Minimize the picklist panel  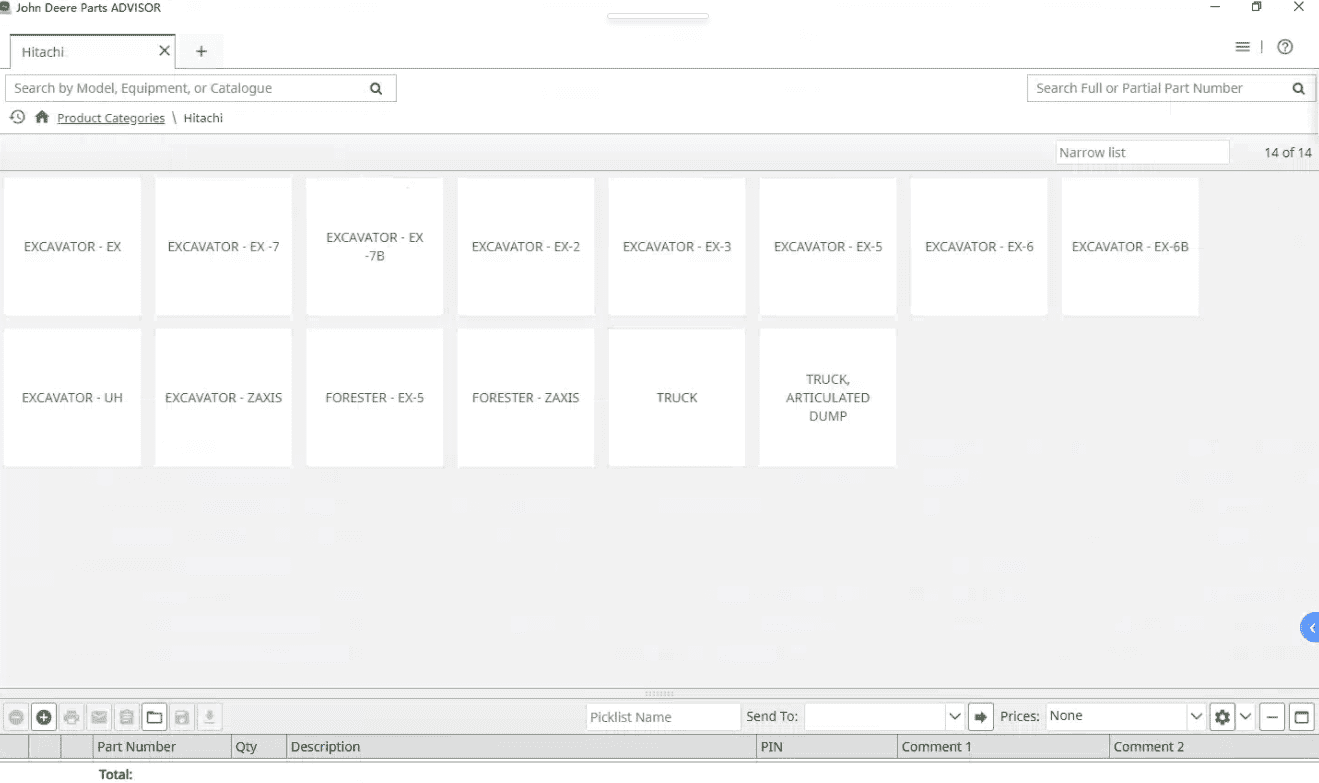point(1272,717)
